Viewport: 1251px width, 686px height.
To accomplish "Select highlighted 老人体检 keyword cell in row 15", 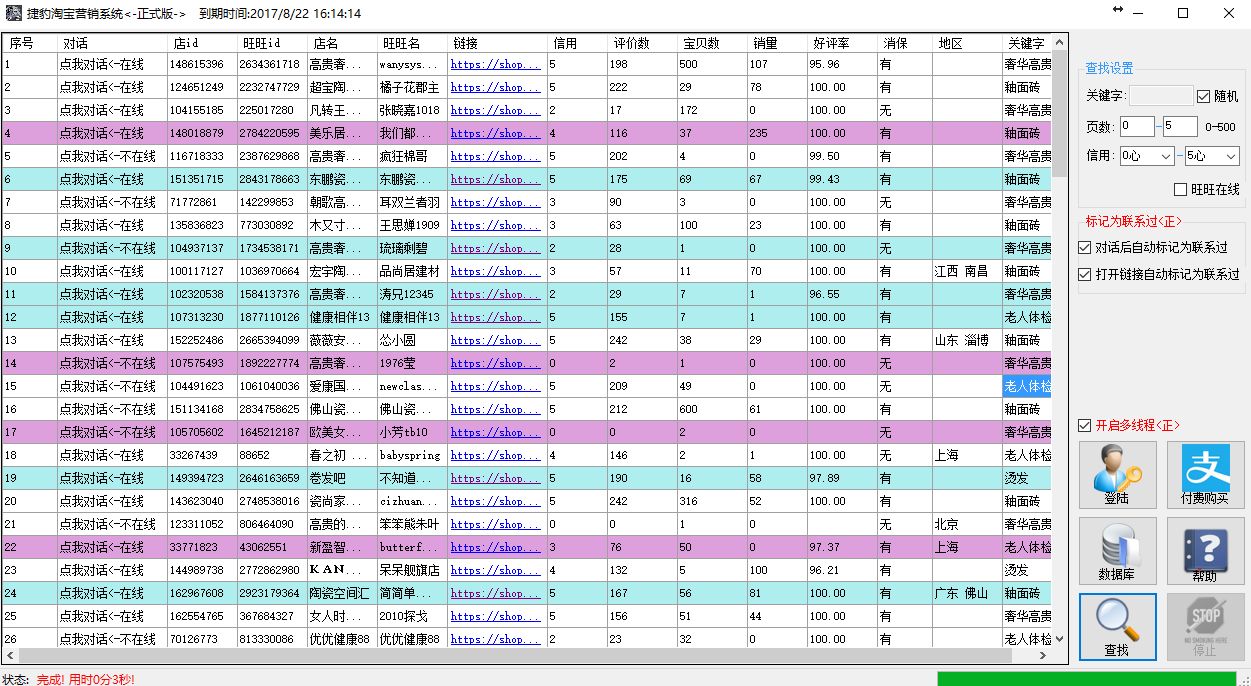I will 1027,386.
